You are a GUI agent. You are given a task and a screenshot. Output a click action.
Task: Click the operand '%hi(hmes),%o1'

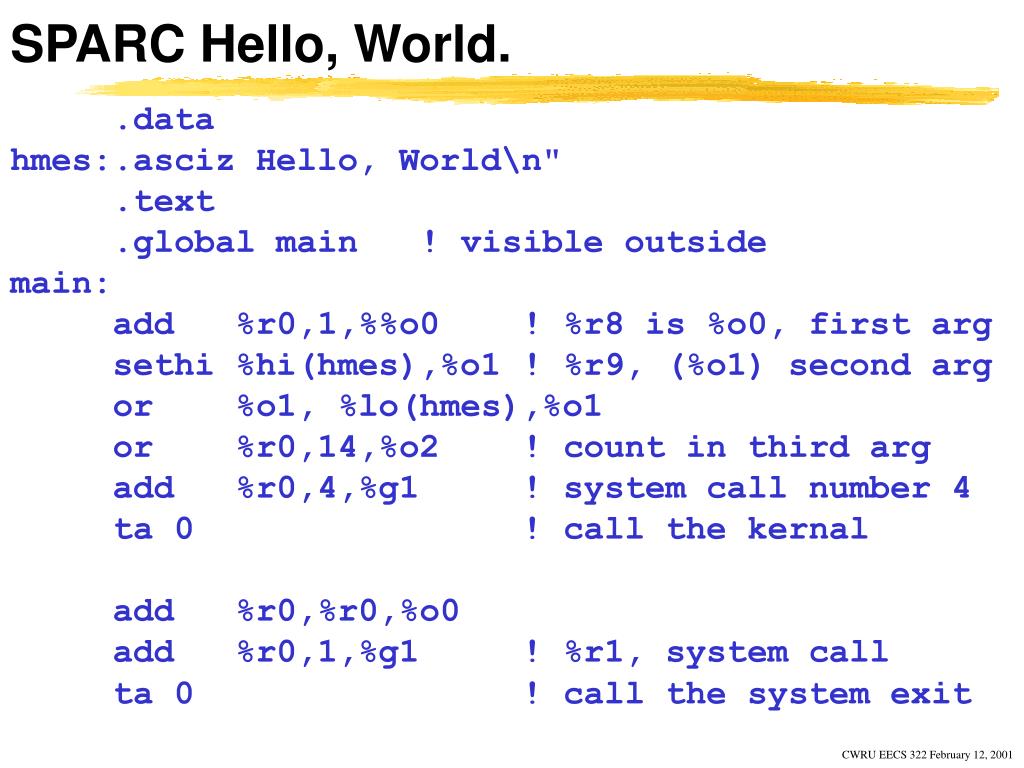(x=368, y=366)
